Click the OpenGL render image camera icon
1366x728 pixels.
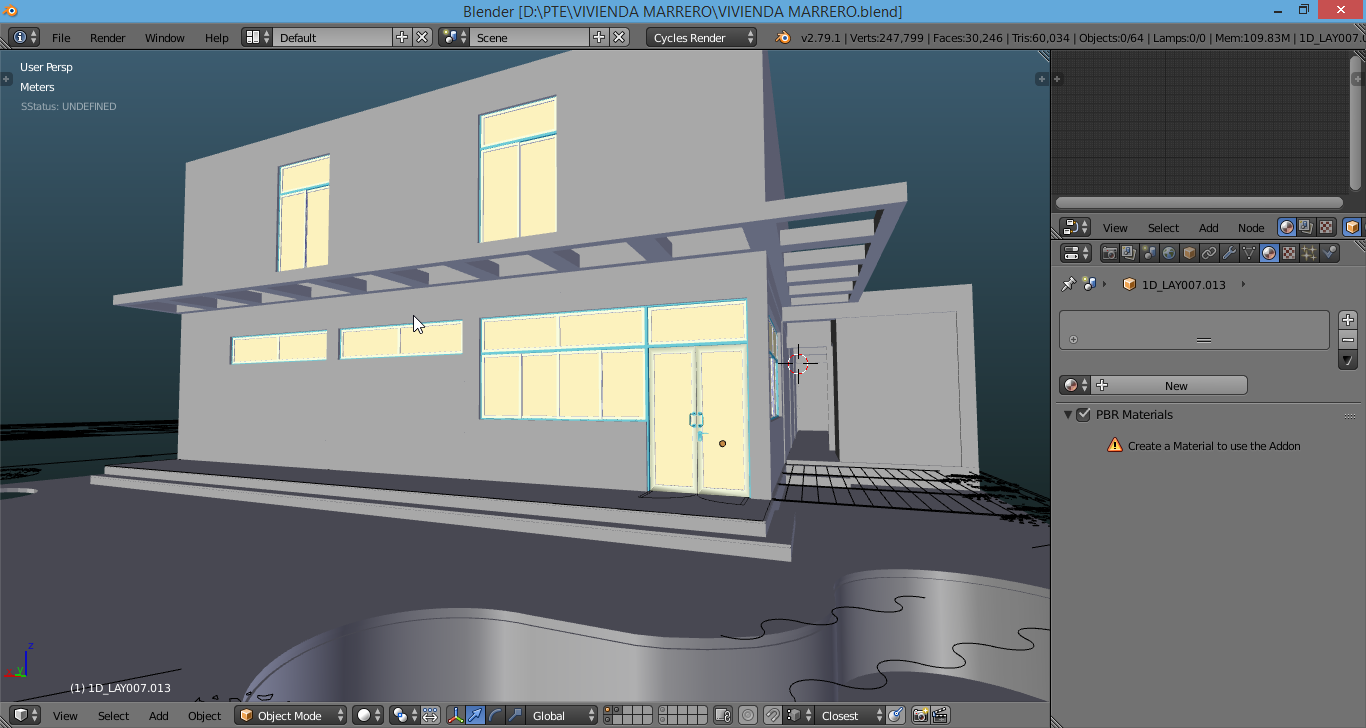click(x=920, y=715)
